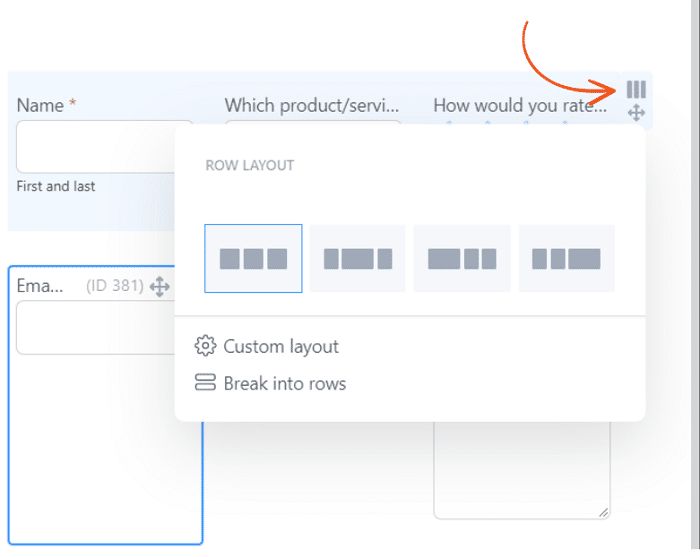The width and height of the screenshot is (700, 557).
Task: Click the textarea resize grip
Action: (603, 512)
